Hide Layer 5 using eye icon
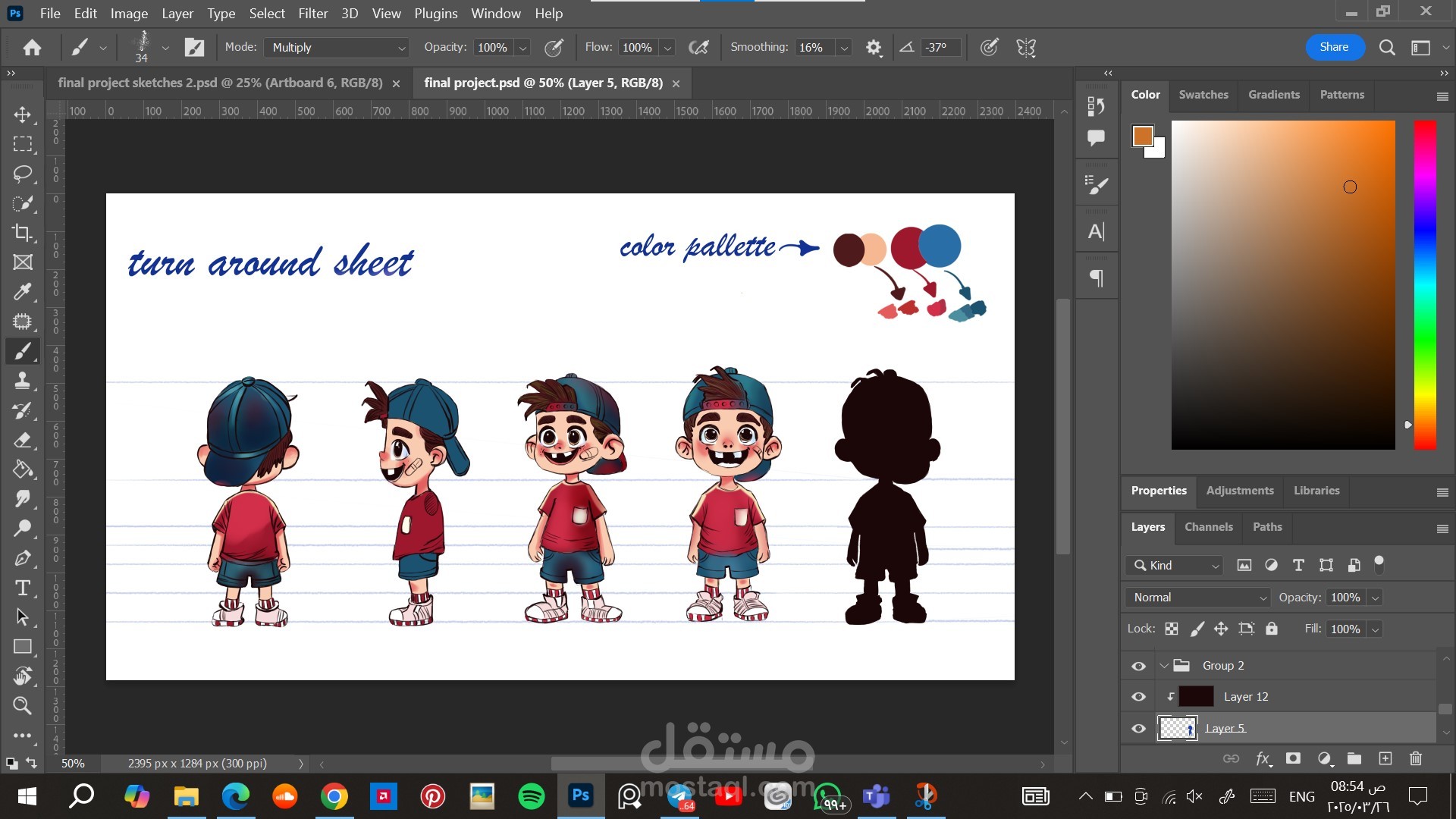The image size is (1456, 819). [x=1138, y=729]
